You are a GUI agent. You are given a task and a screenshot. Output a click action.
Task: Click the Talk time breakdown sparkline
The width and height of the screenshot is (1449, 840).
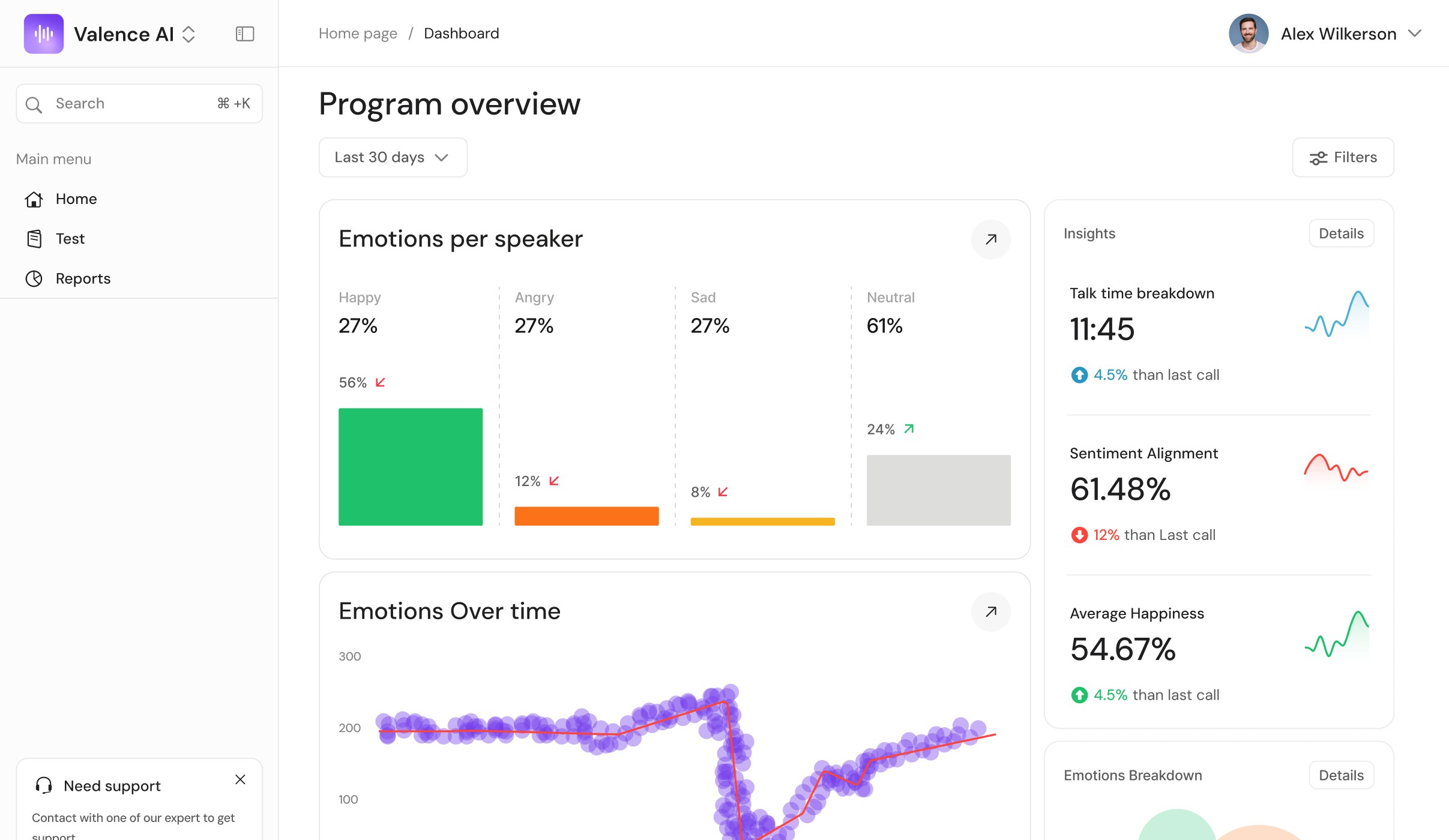pyautogui.click(x=1337, y=314)
